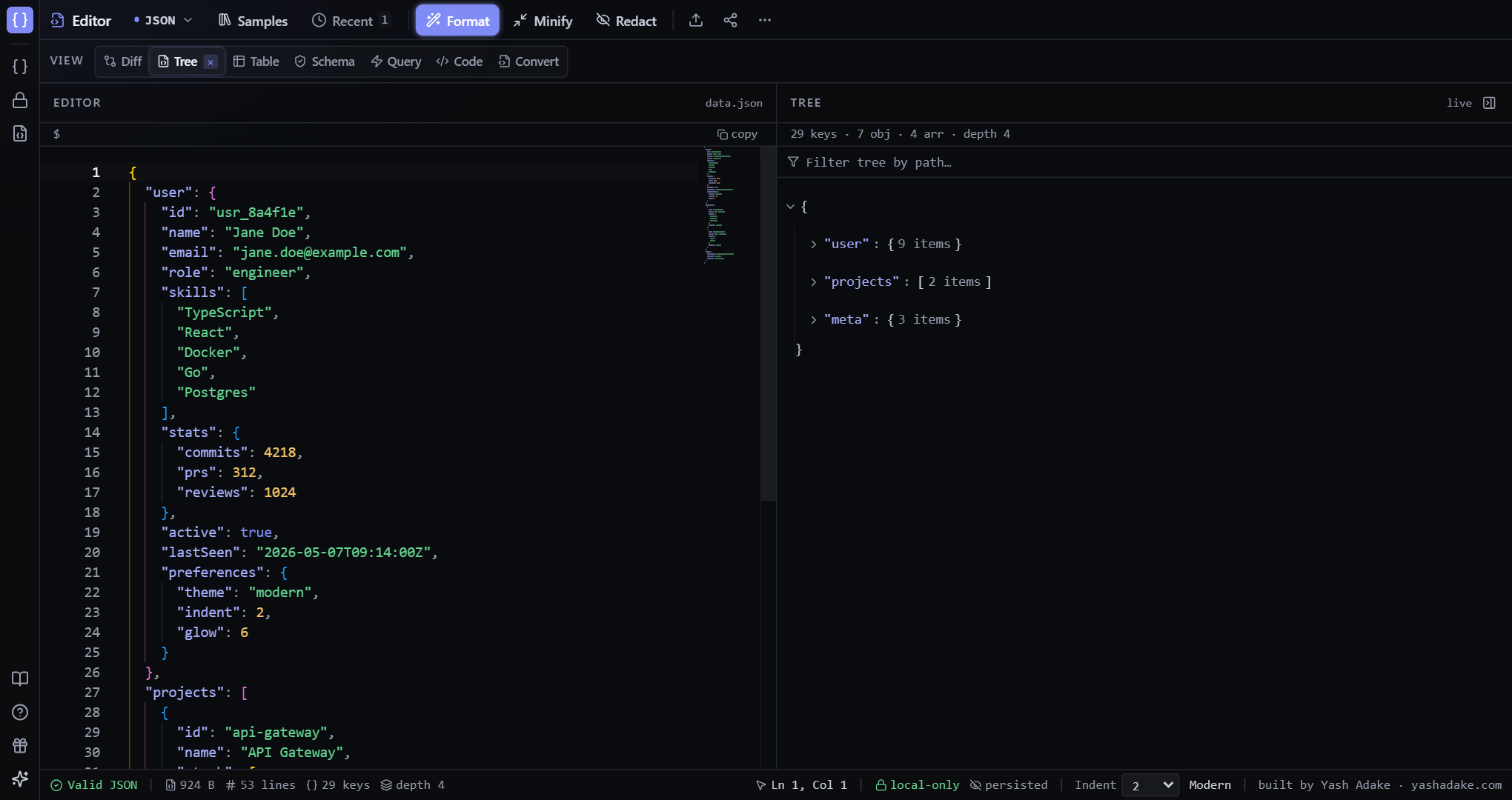Click the filter funnel icon

pyautogui.click(x=793, y=162)
